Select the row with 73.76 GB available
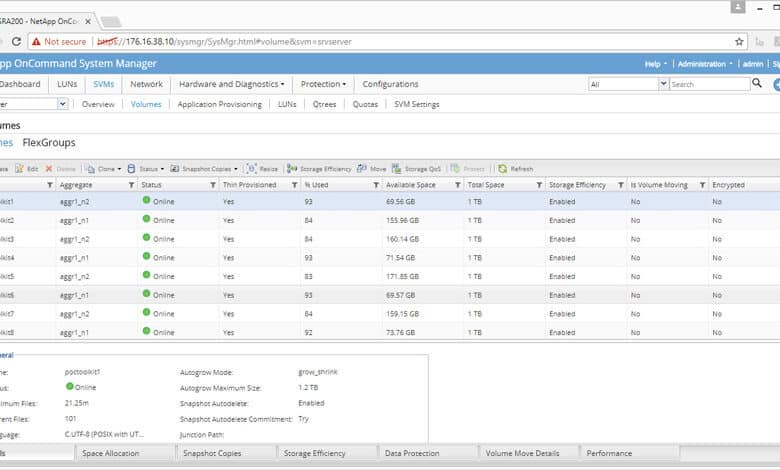 coord(390,332)
